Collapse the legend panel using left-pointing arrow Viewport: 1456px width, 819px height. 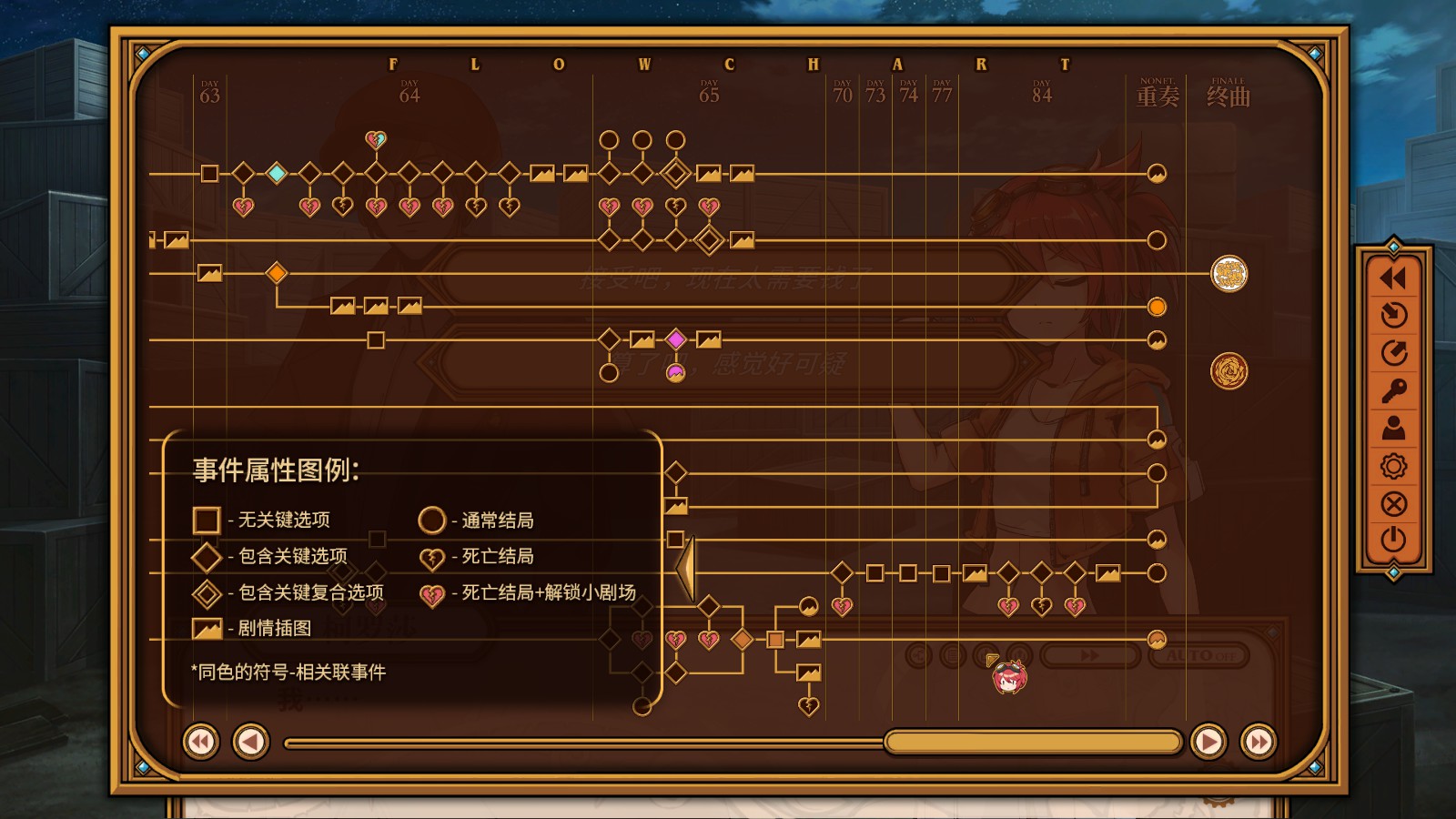(687, 567)
